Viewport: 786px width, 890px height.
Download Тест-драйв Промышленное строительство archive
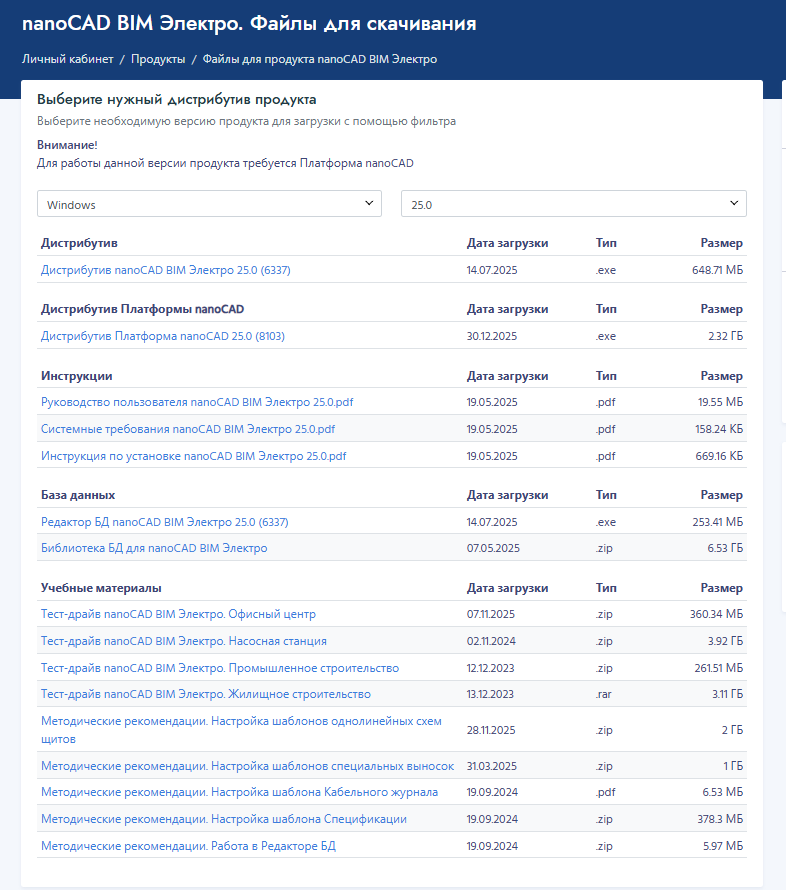pyautogui.click(x=219, y=668)
